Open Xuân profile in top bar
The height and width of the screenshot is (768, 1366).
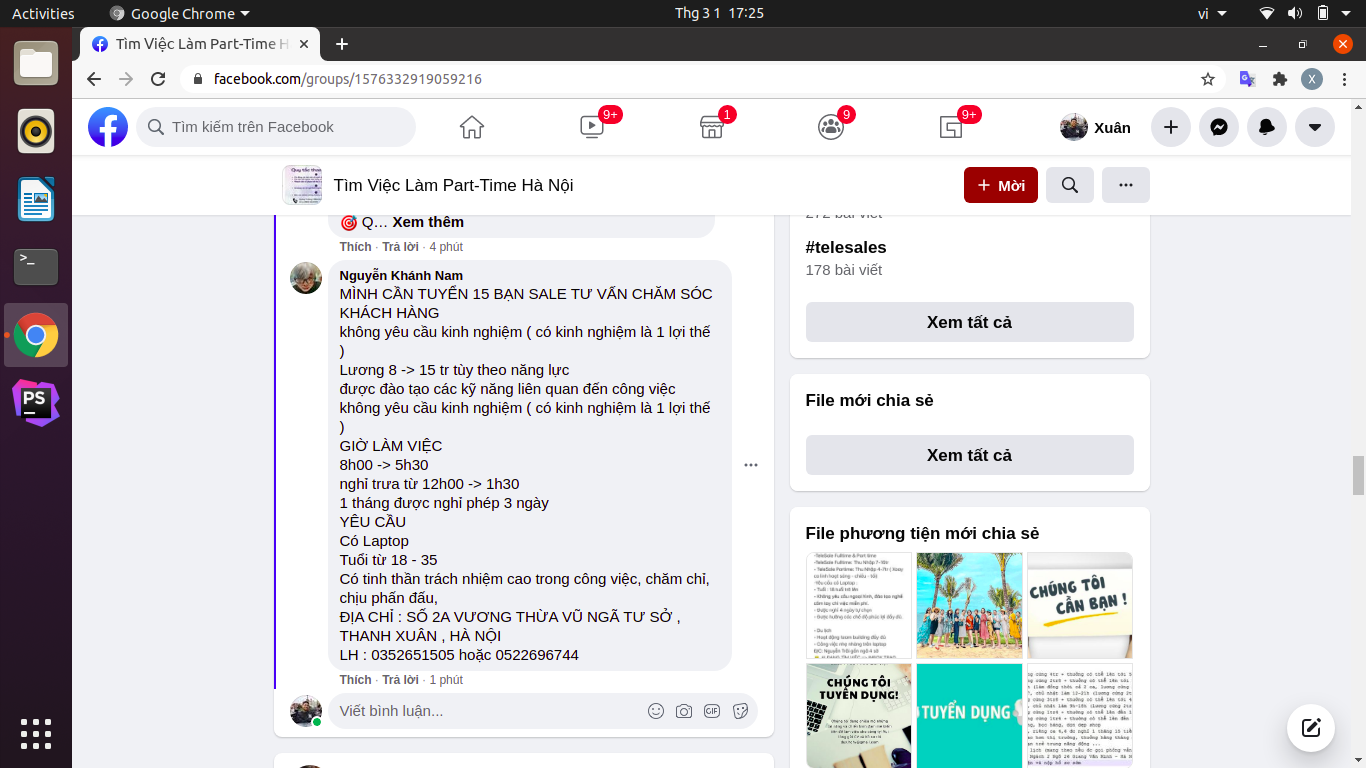[x=1095, y=127]
